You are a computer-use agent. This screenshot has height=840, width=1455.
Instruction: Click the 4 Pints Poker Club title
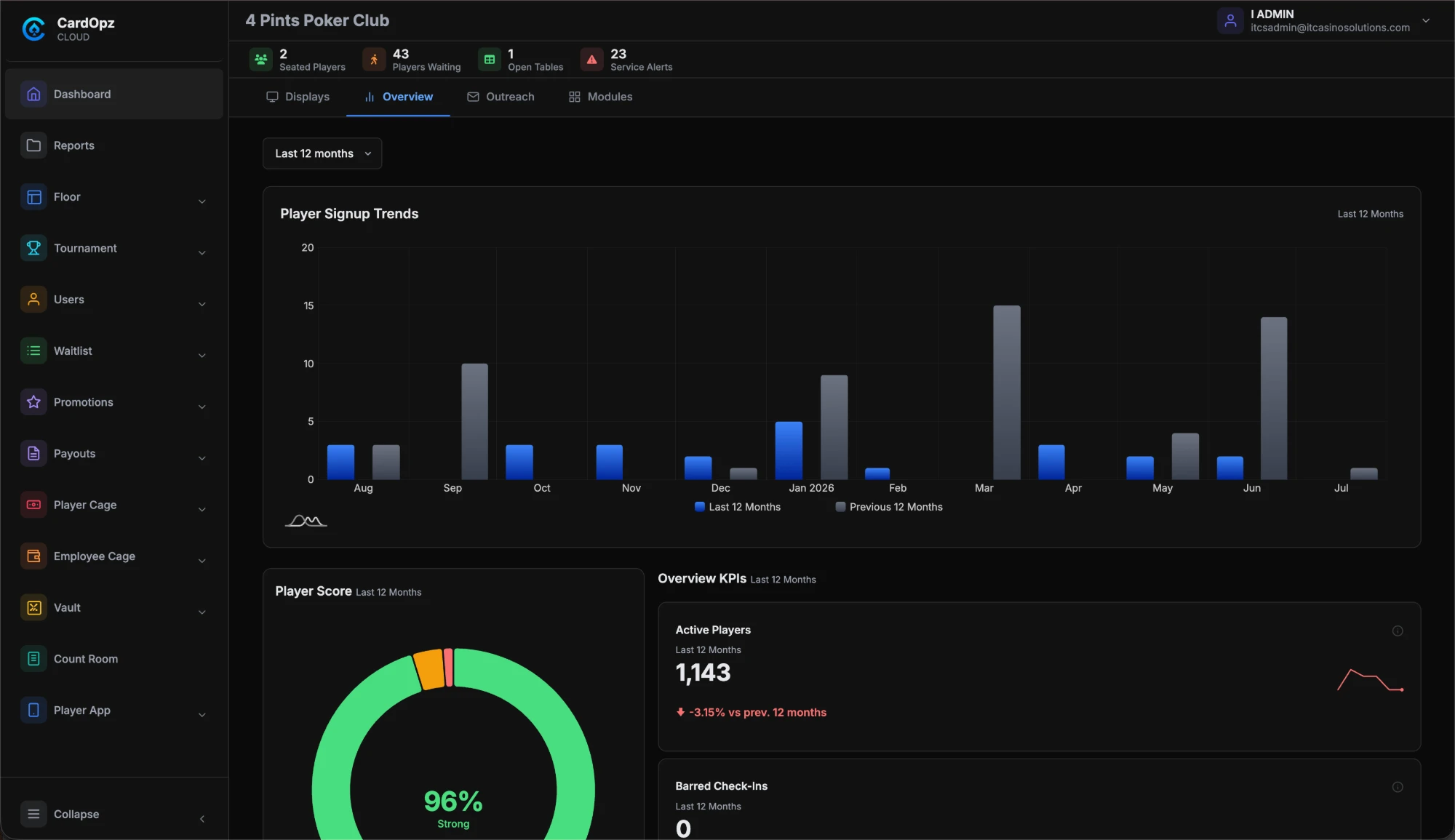[x=317, y=20]
